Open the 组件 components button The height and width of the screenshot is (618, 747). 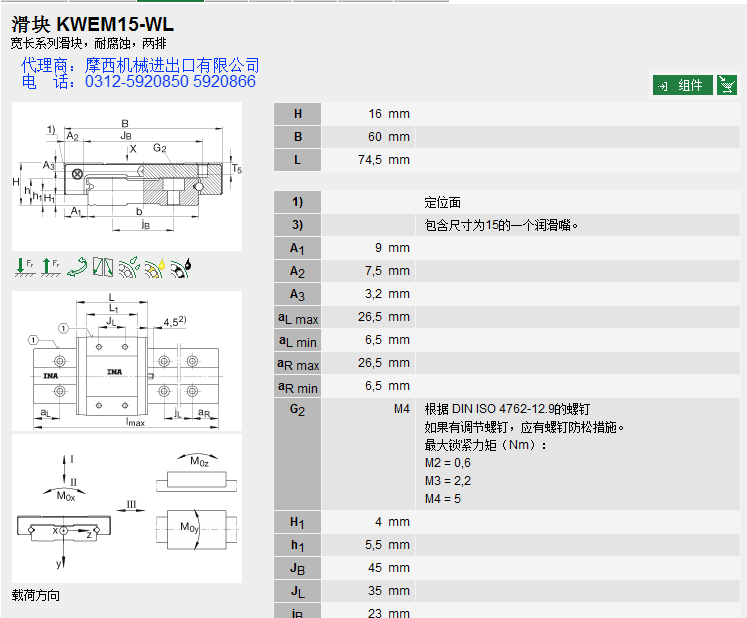pyautogui.click(x=683, y=86)
